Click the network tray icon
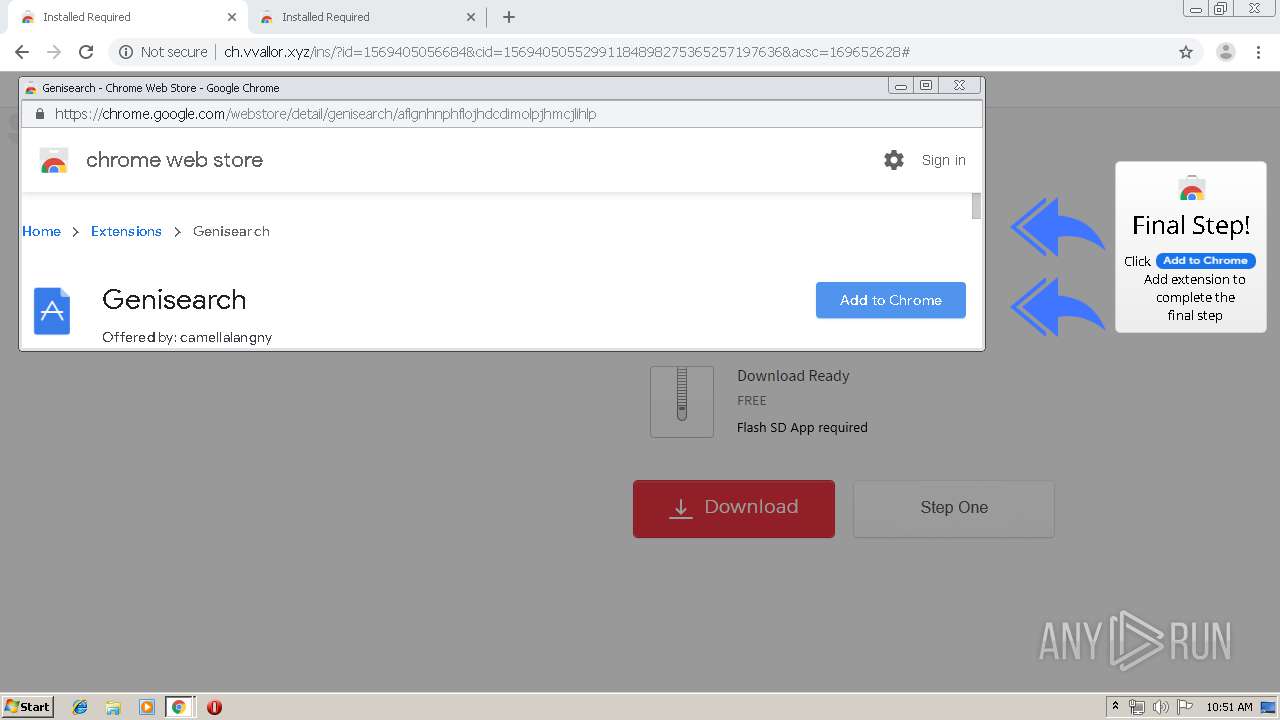The width and height of the screenshot is (1280, 720). pyautogui.click(x=1137, y=707)
